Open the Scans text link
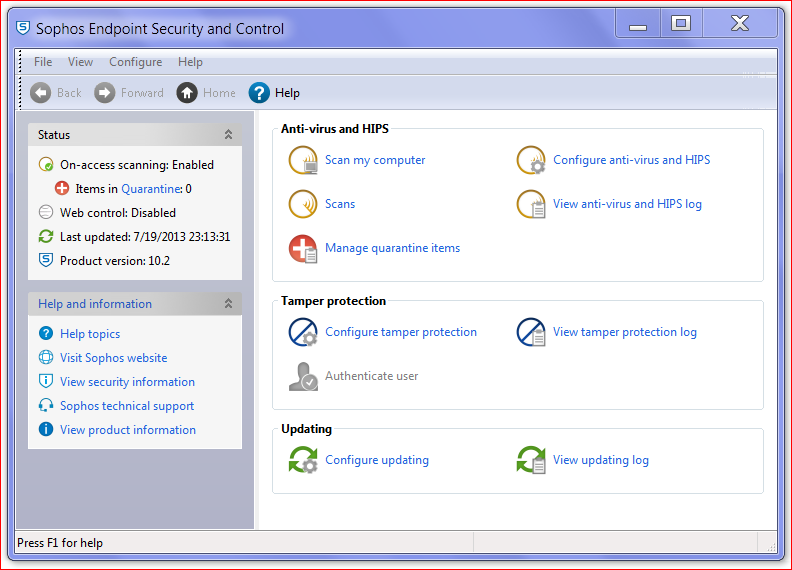The width and height of the screenshot is (792, 570). click(x=340, y=204)
